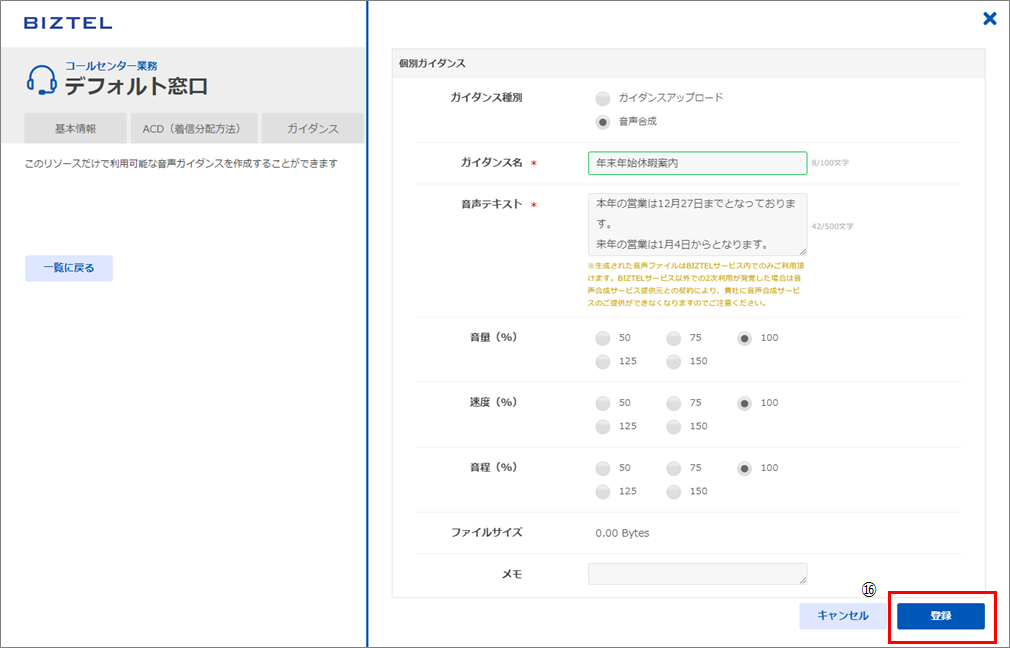Click the 登録 button

(940, 616)
